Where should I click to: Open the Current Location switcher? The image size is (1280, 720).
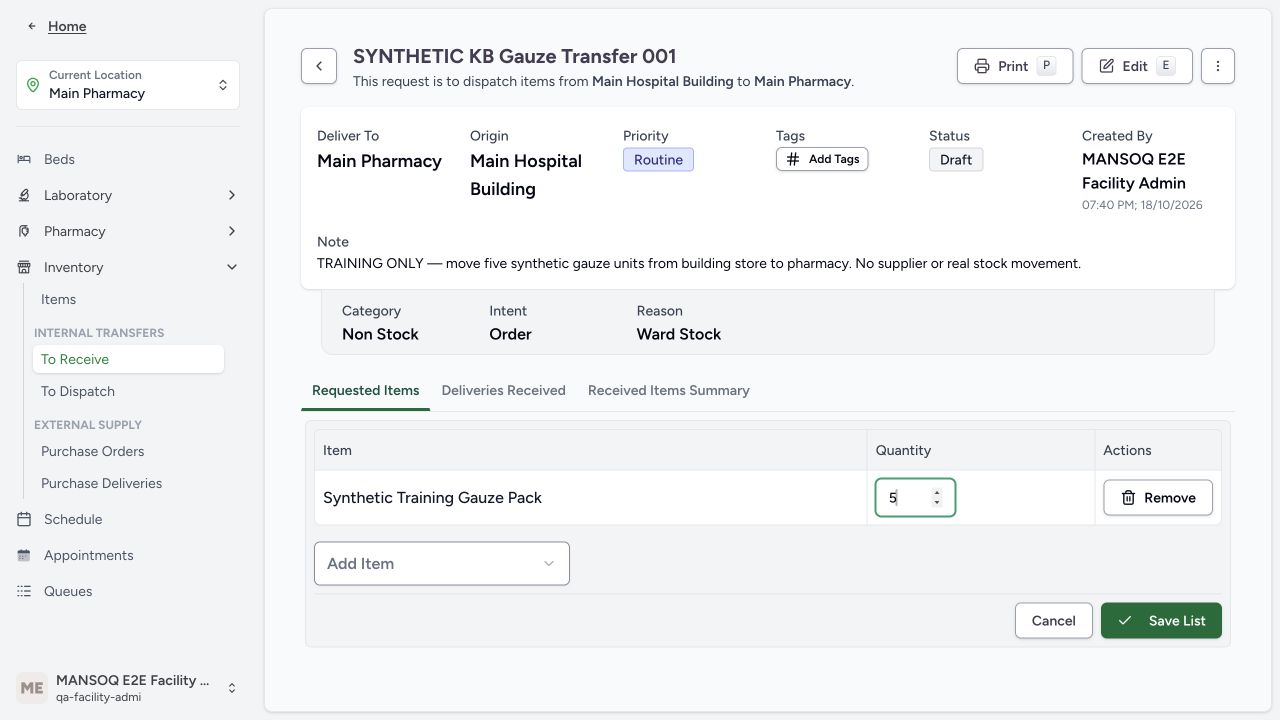pyautogui.click(x=128, y=85)
